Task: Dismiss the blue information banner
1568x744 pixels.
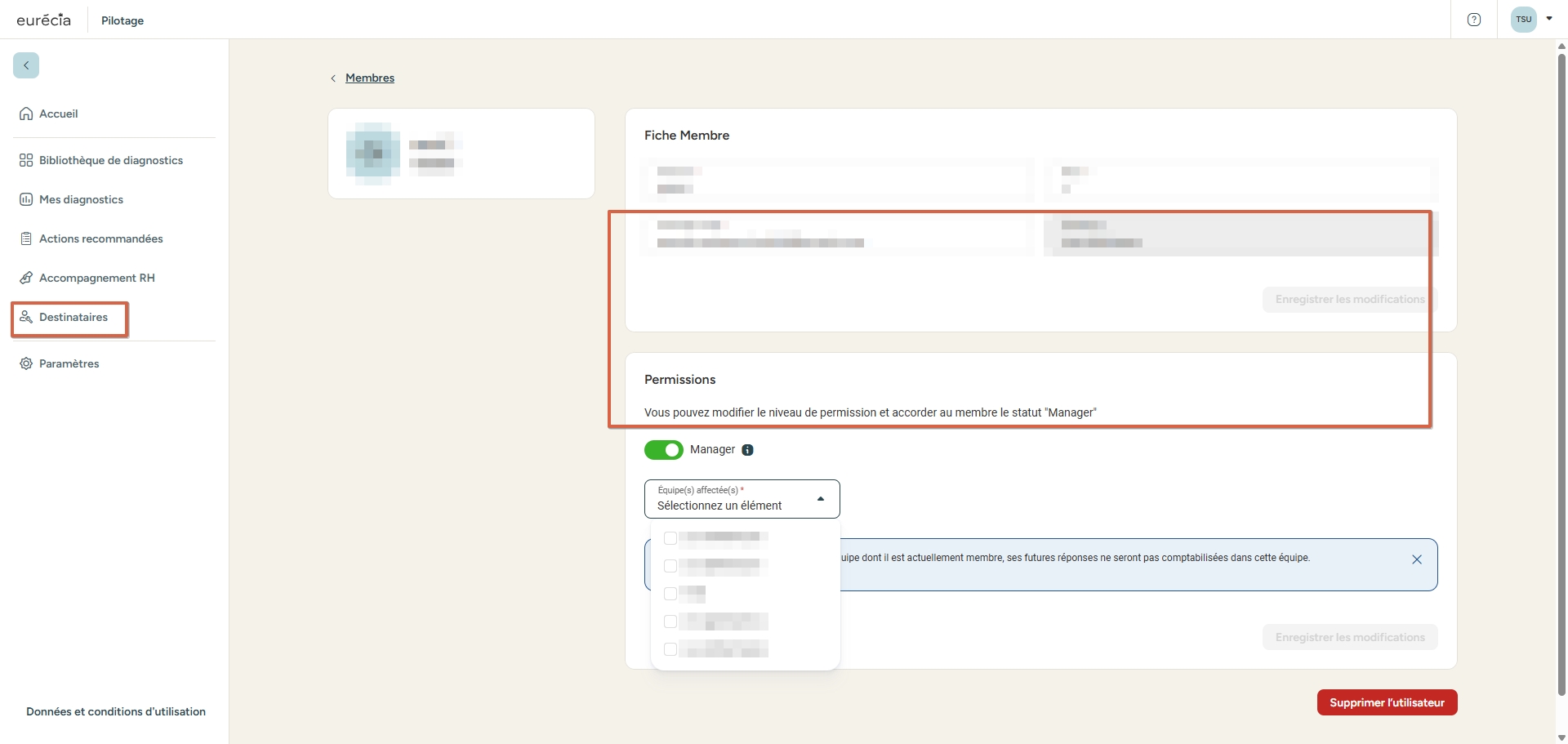Action: (x=1416, y=559)
